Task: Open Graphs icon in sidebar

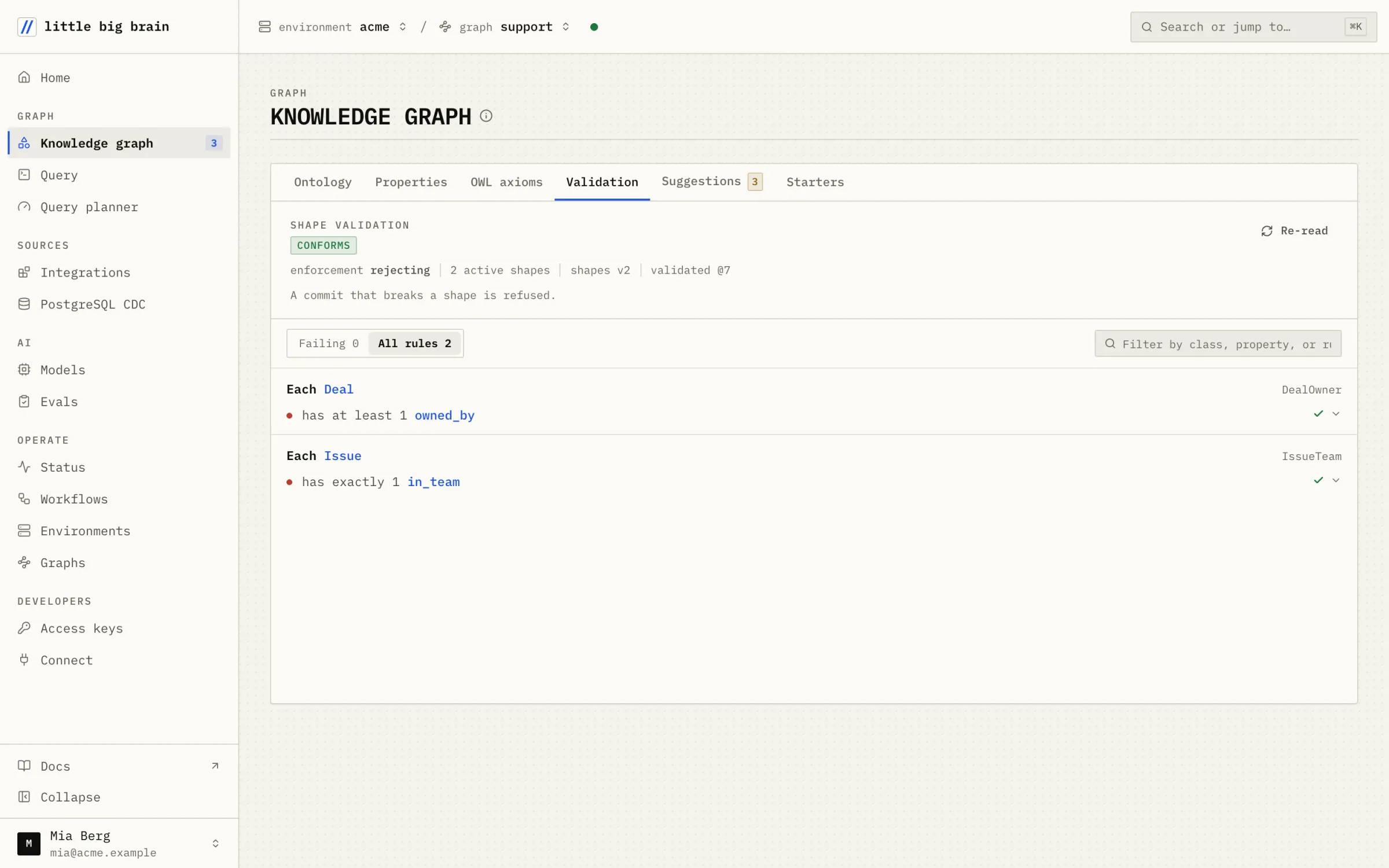Action: coord(24,562)
